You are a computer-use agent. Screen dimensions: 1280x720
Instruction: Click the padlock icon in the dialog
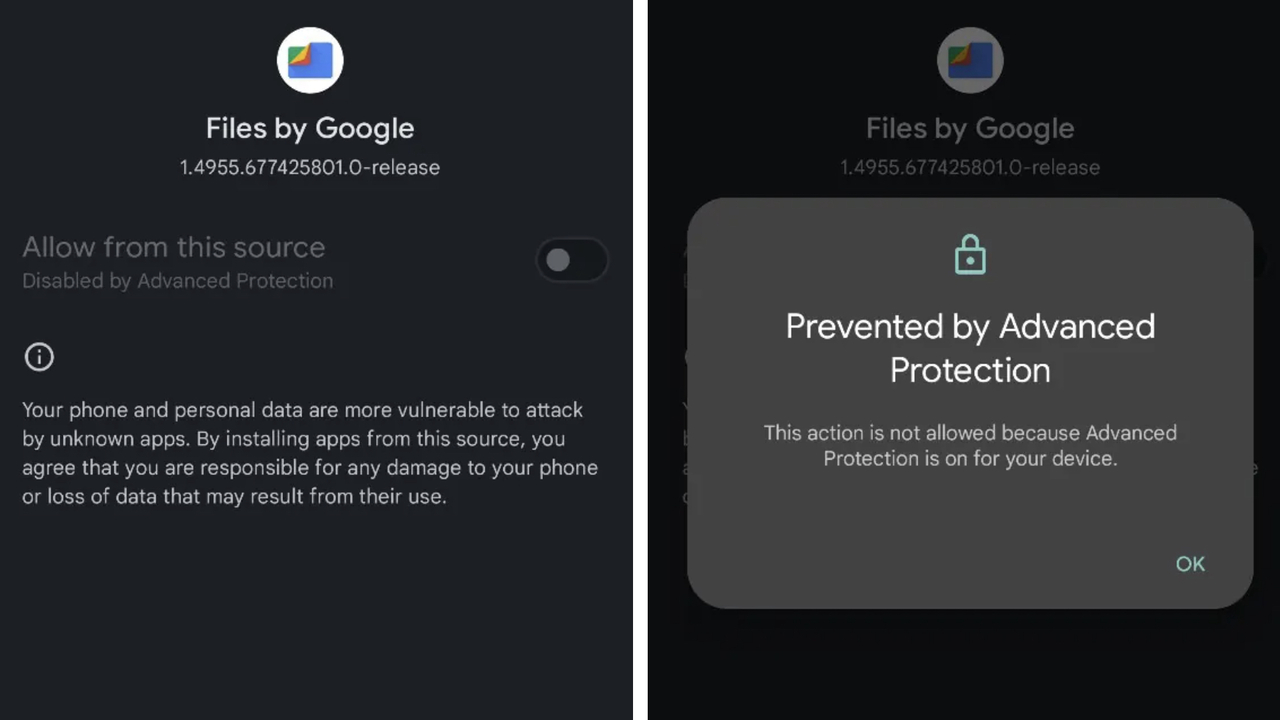coord(970,254)
